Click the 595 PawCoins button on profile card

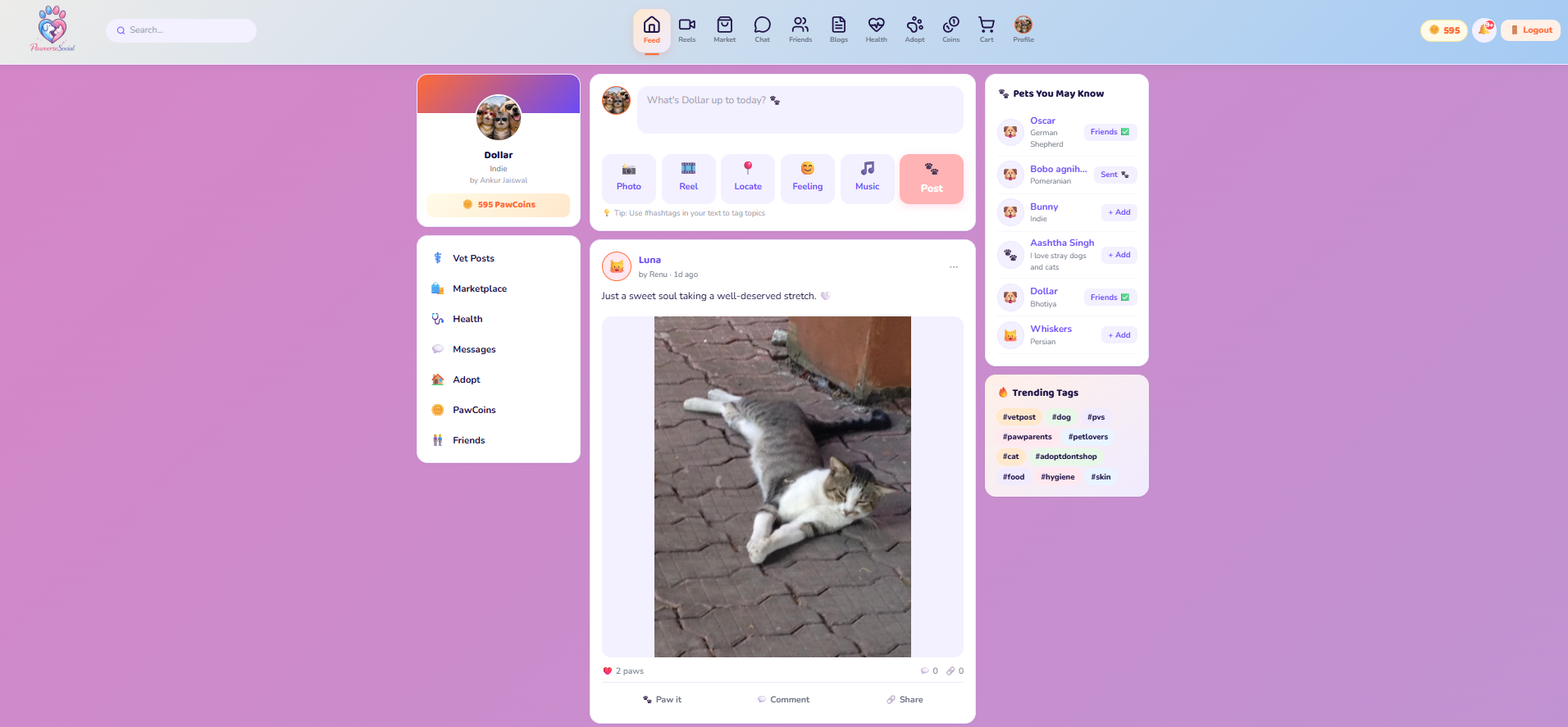[x=499, y=205]
